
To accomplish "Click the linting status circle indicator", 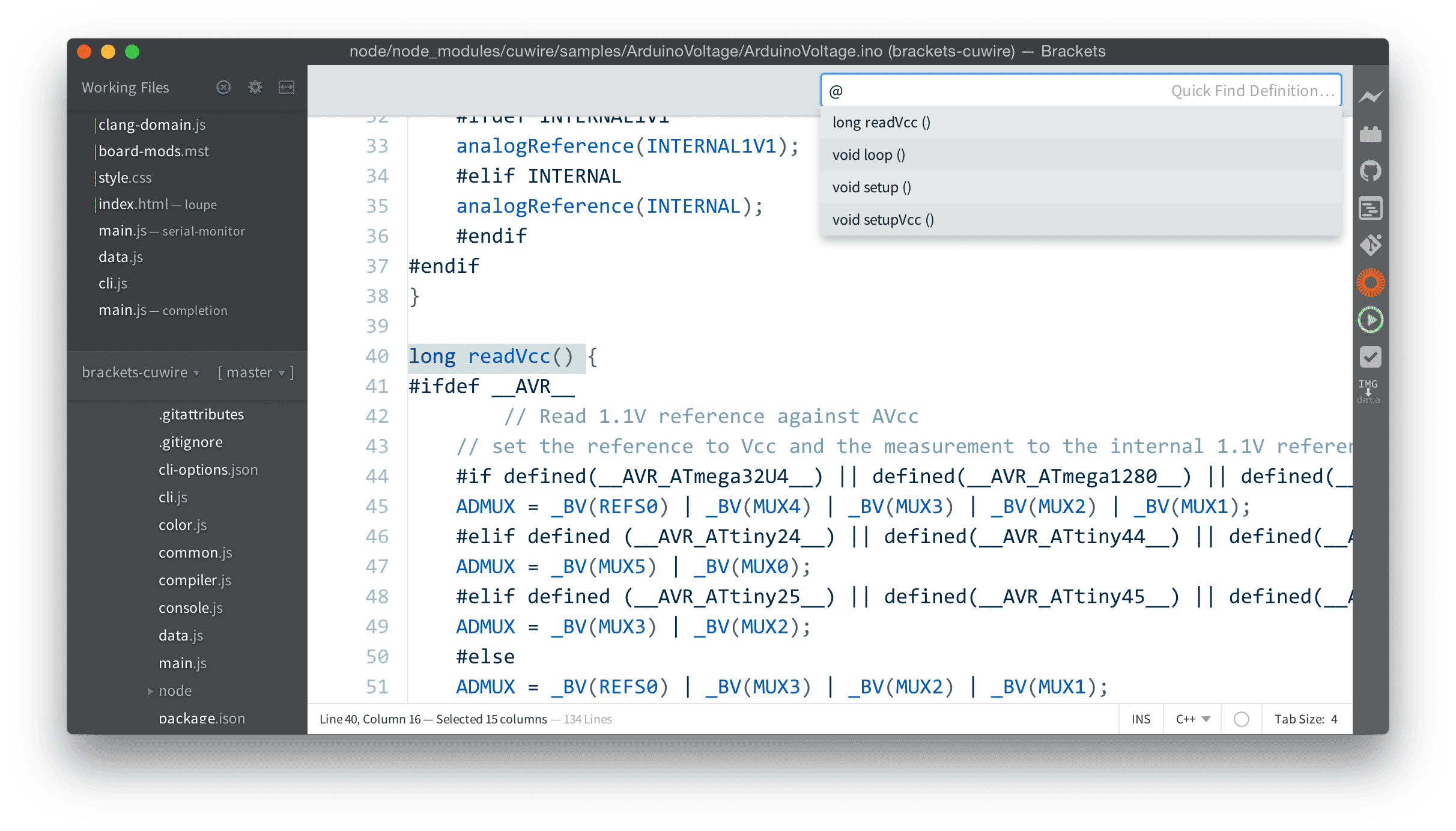I will [x=1241, y=719].
